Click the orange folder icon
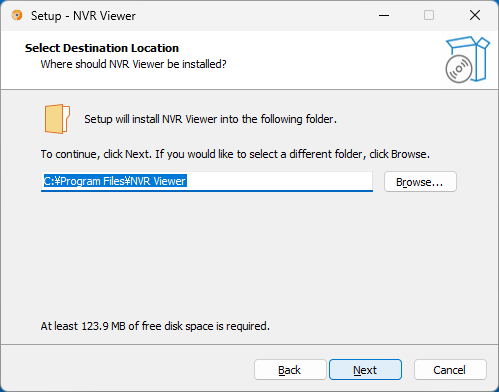Viewport: 499px width, 392px height. coord(57,119)
